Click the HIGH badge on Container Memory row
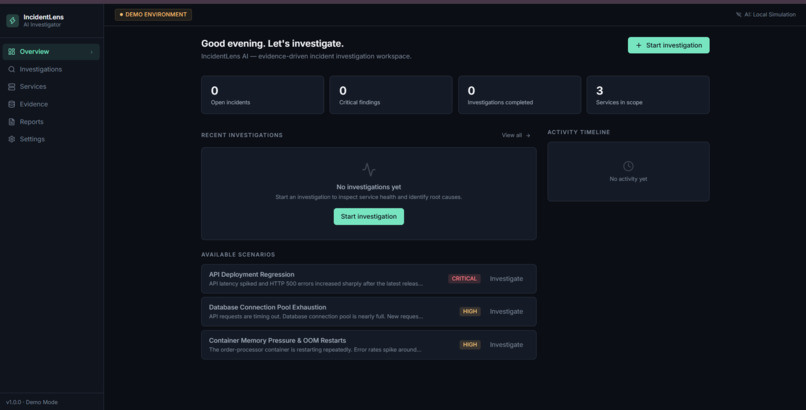This screenshot has width=806, height=410. (470, 345)
